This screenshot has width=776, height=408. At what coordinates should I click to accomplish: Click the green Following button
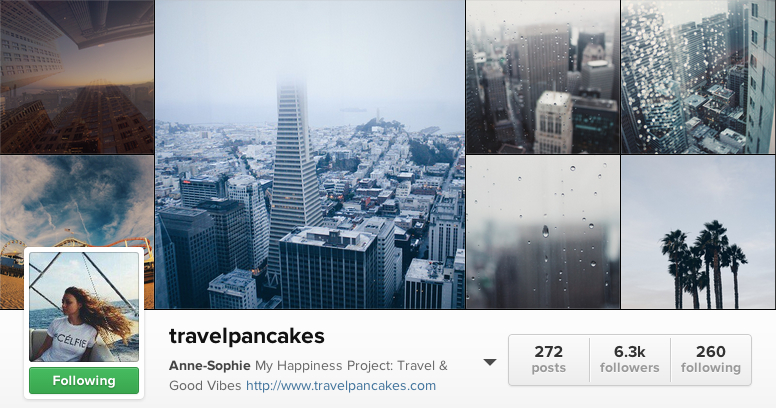pos(84,380)
